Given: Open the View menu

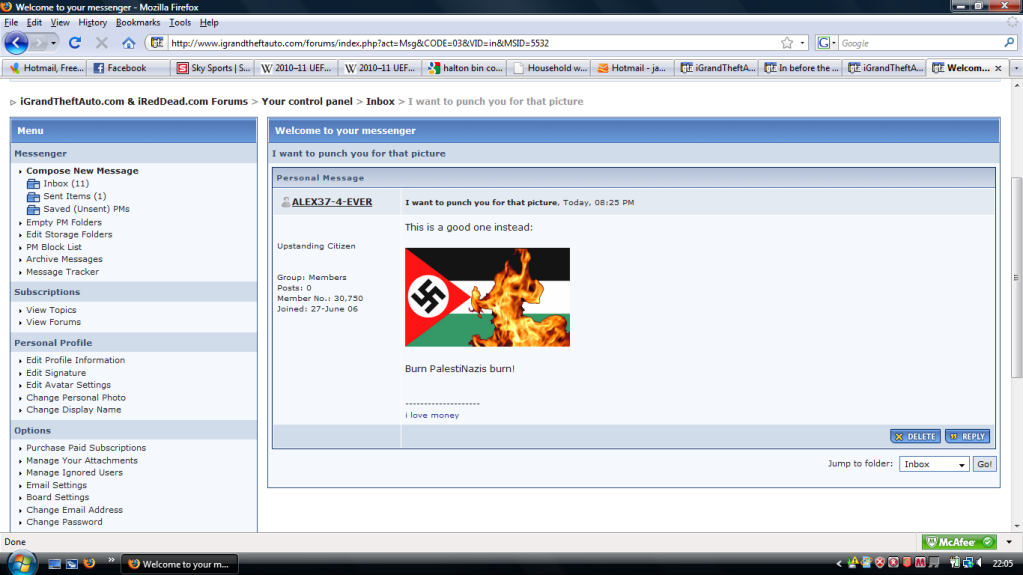Looking at the screenshot, I should tap(60, 22).
